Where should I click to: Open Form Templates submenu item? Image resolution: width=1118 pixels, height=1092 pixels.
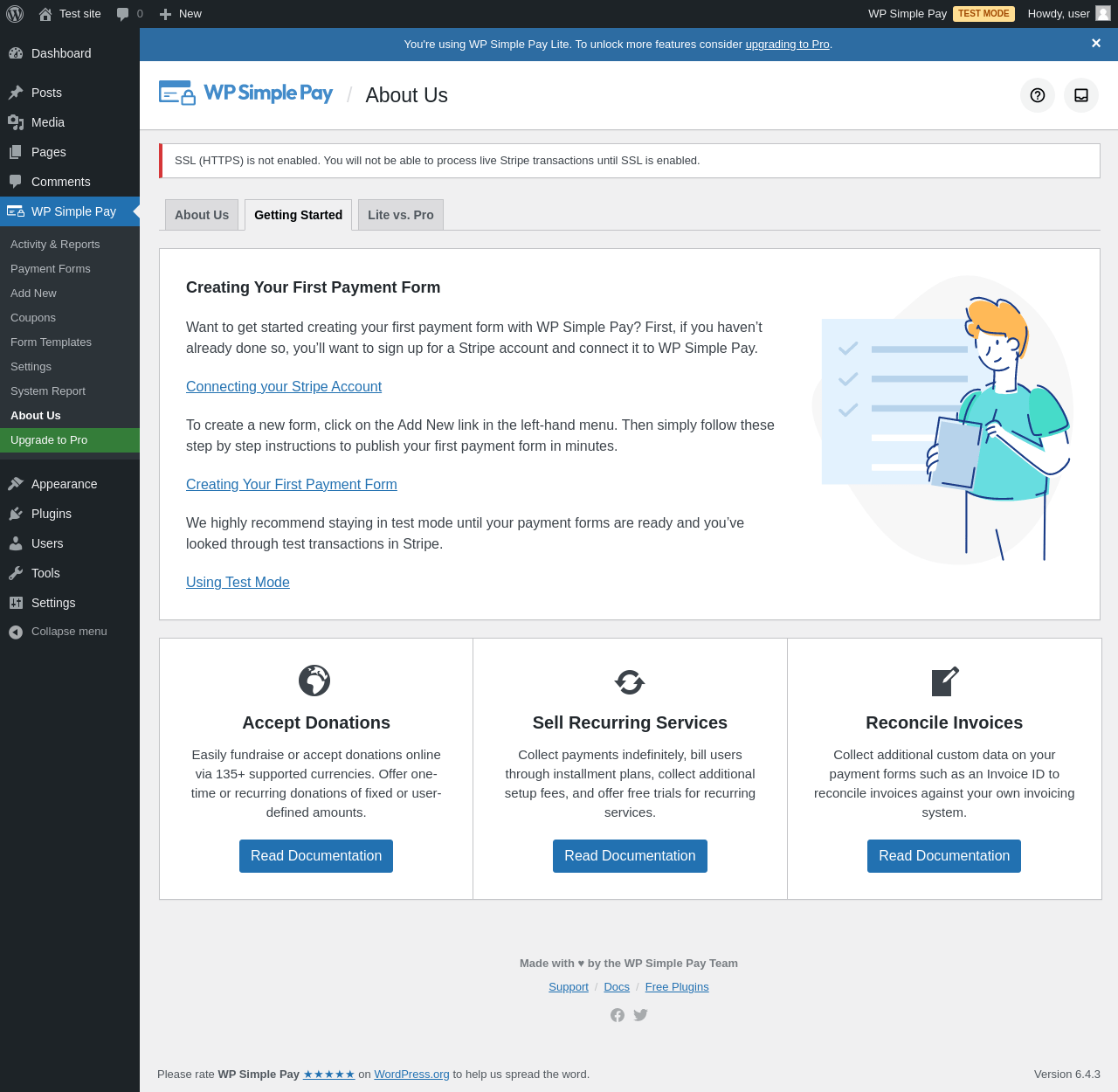pyautogui.click(x=70, y=342)
